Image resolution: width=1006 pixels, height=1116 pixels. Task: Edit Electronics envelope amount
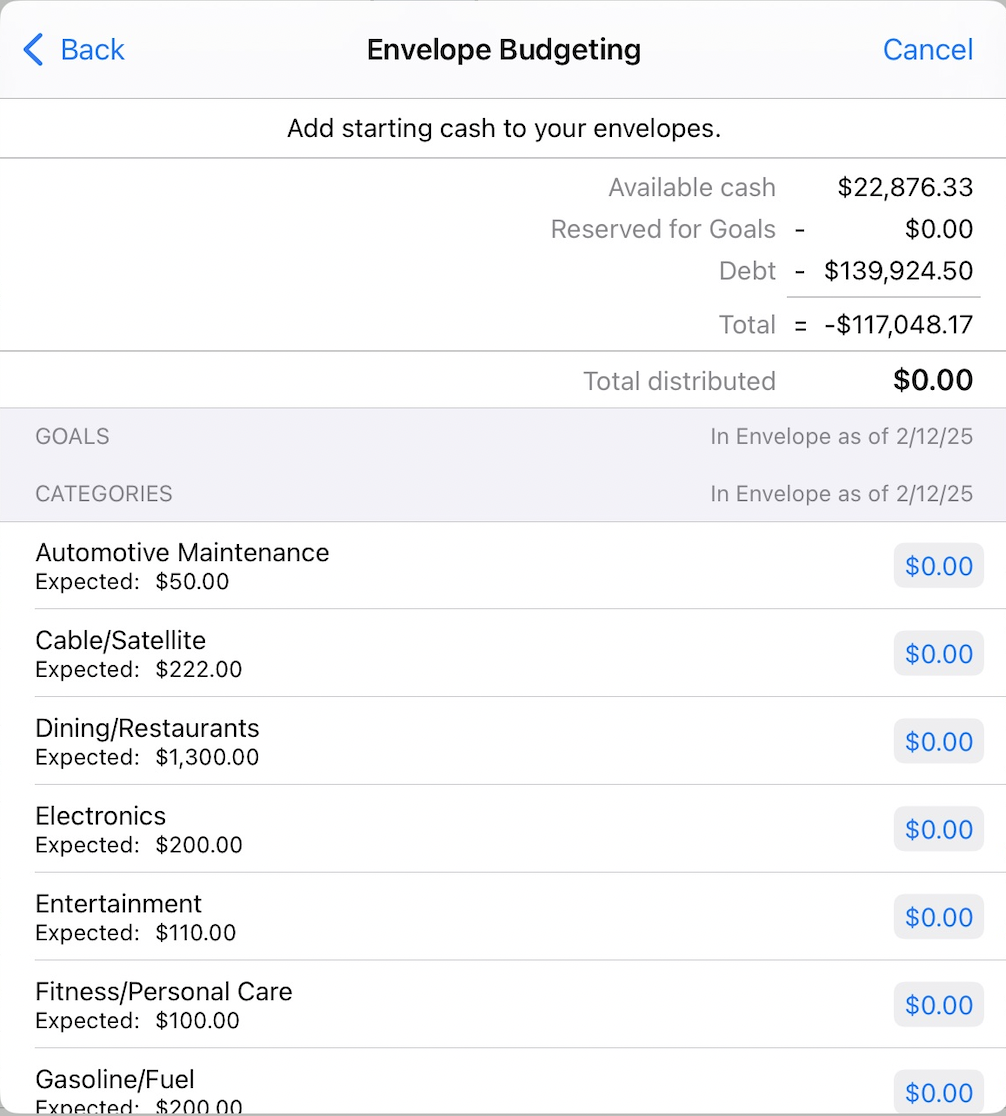click(x=938, y=830)
